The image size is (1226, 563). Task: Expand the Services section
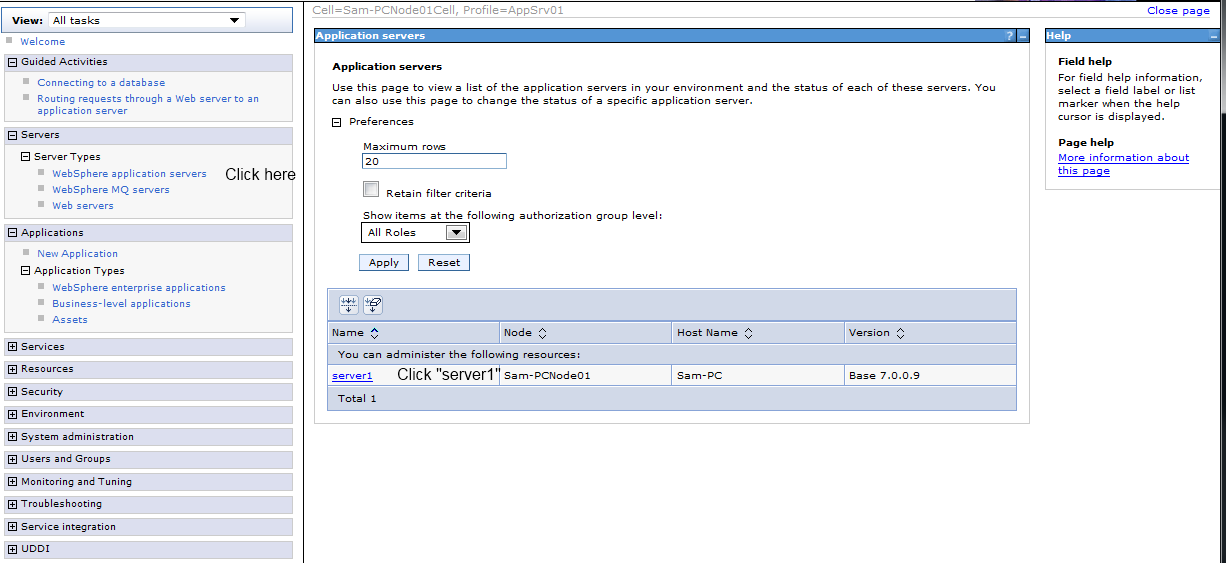coord(13,347)
